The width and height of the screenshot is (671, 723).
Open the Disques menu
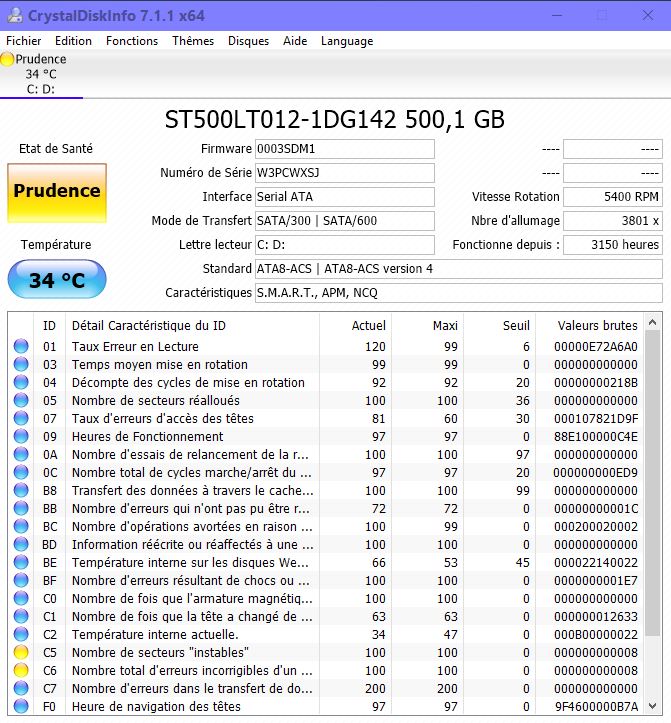(249, 41)
